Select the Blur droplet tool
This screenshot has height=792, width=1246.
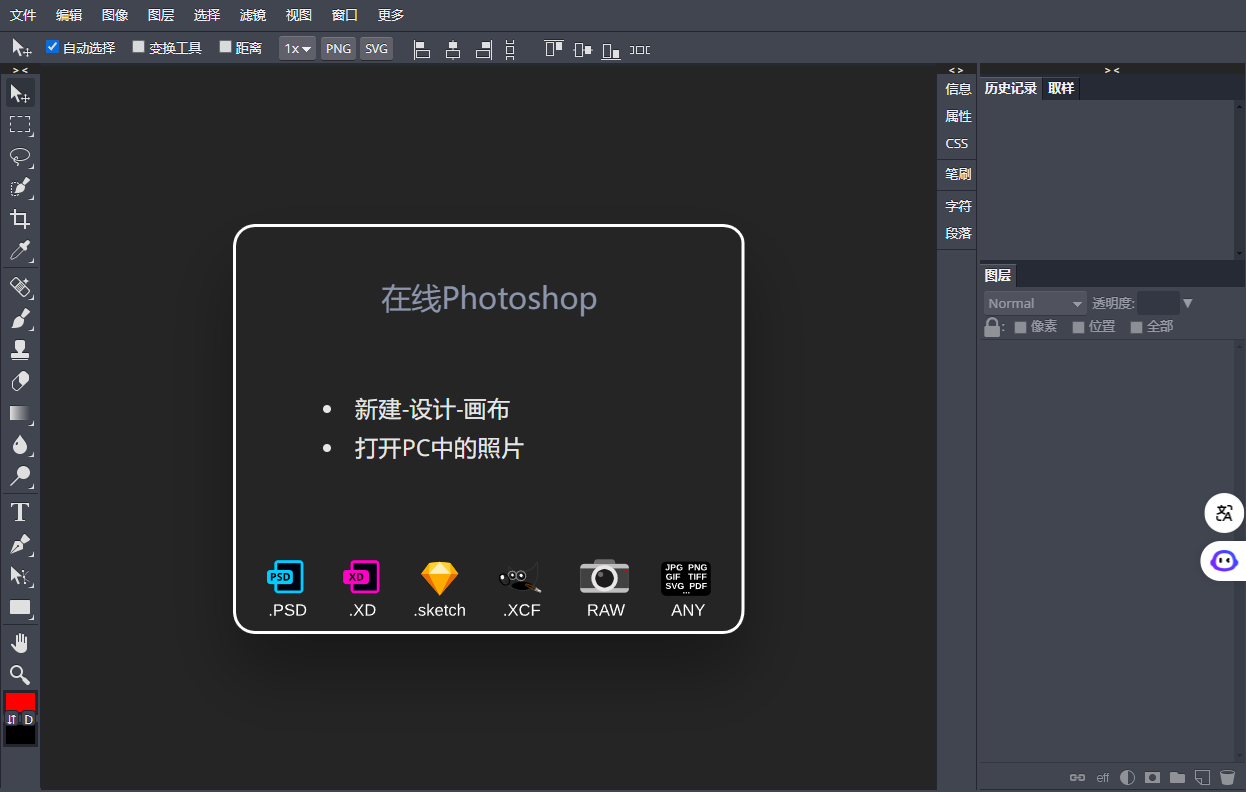(20, 444)
